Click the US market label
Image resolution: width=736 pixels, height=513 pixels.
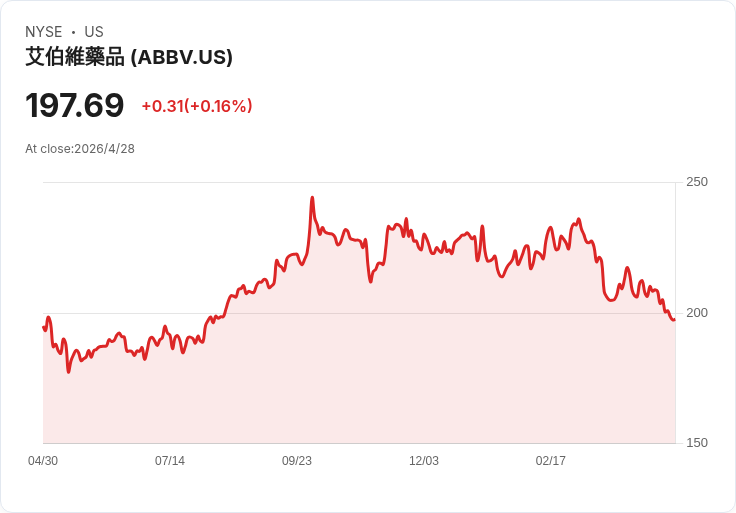coord(94,32)
